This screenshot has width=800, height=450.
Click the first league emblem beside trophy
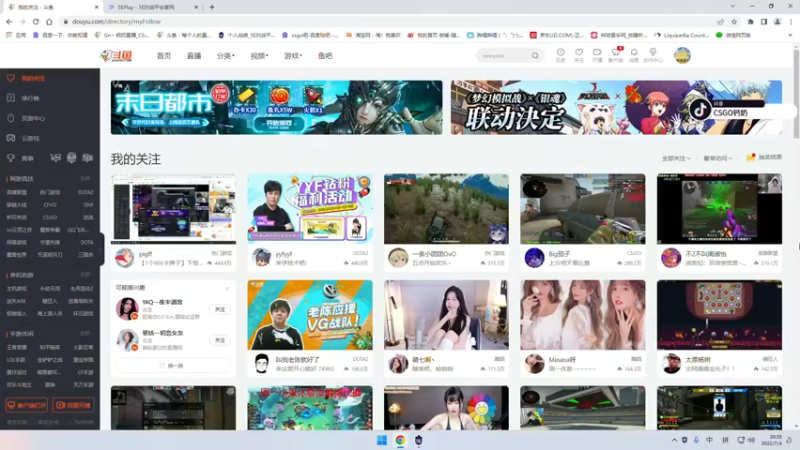click(55, 158)
